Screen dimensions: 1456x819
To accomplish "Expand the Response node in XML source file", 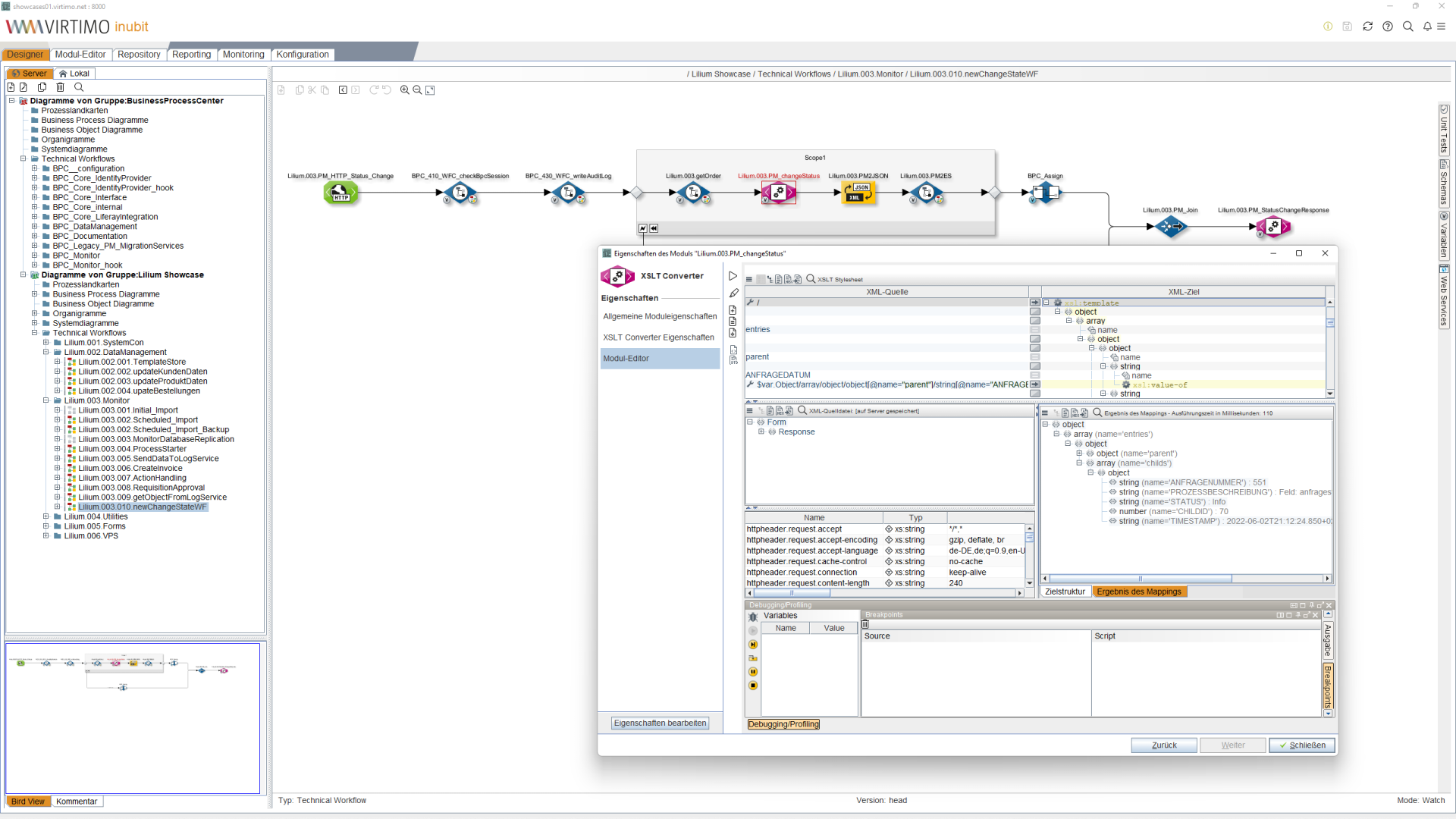I will (x=761, y=431).
